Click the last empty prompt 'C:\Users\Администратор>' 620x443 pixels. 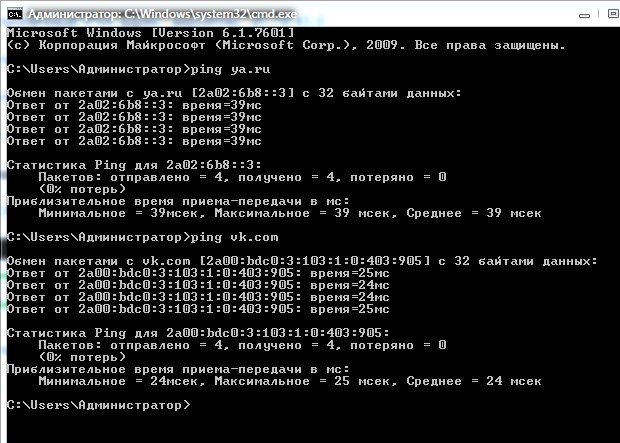coord(99,405)
